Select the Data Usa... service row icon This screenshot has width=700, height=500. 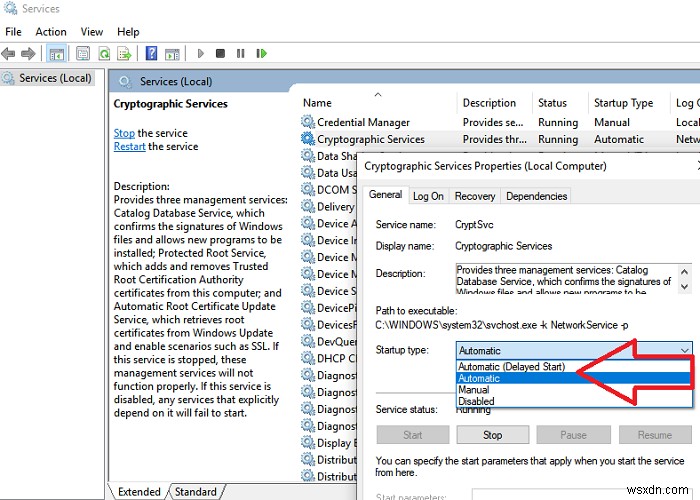308,172
